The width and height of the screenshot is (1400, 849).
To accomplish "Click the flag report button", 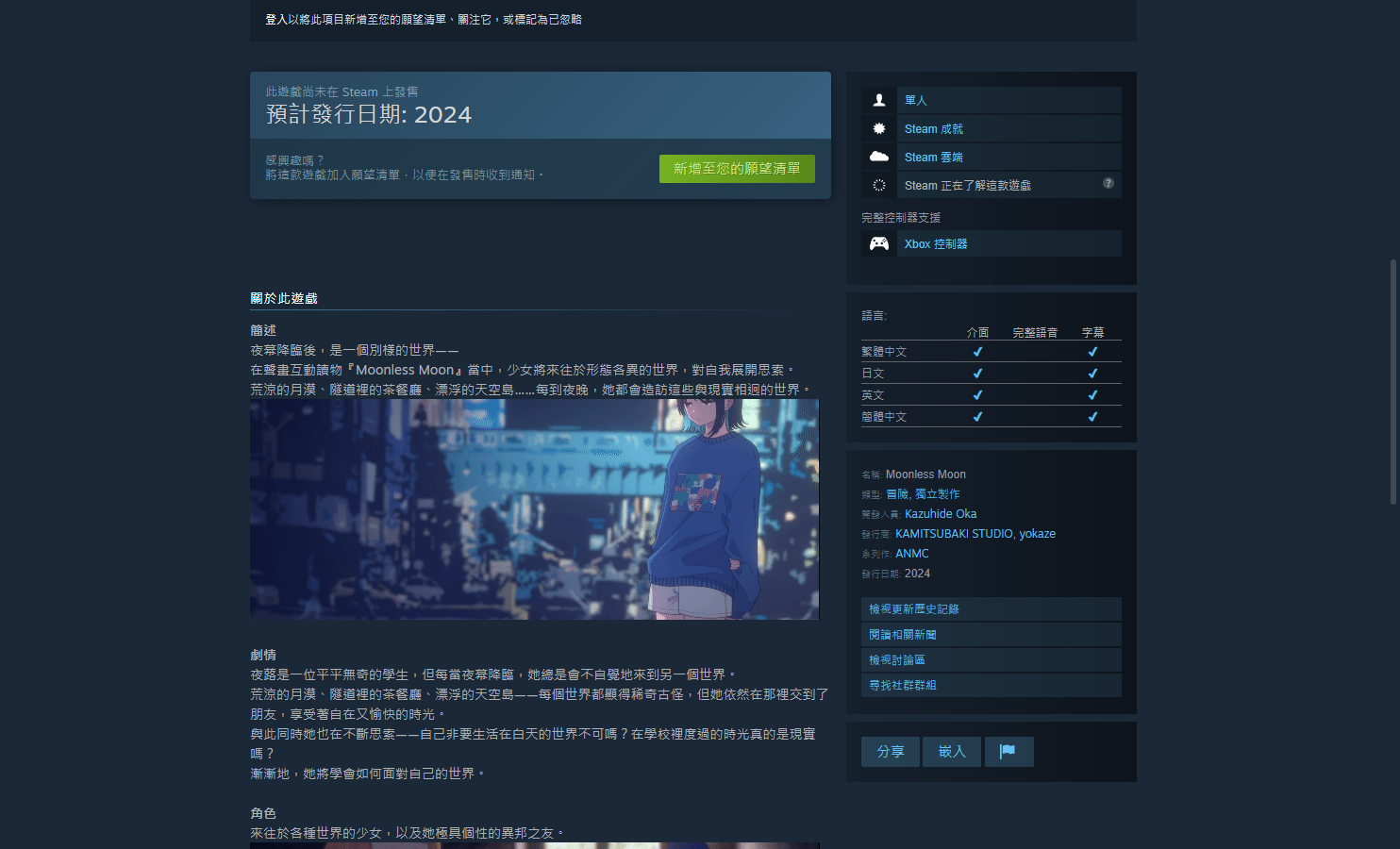I will point(1008,752).
